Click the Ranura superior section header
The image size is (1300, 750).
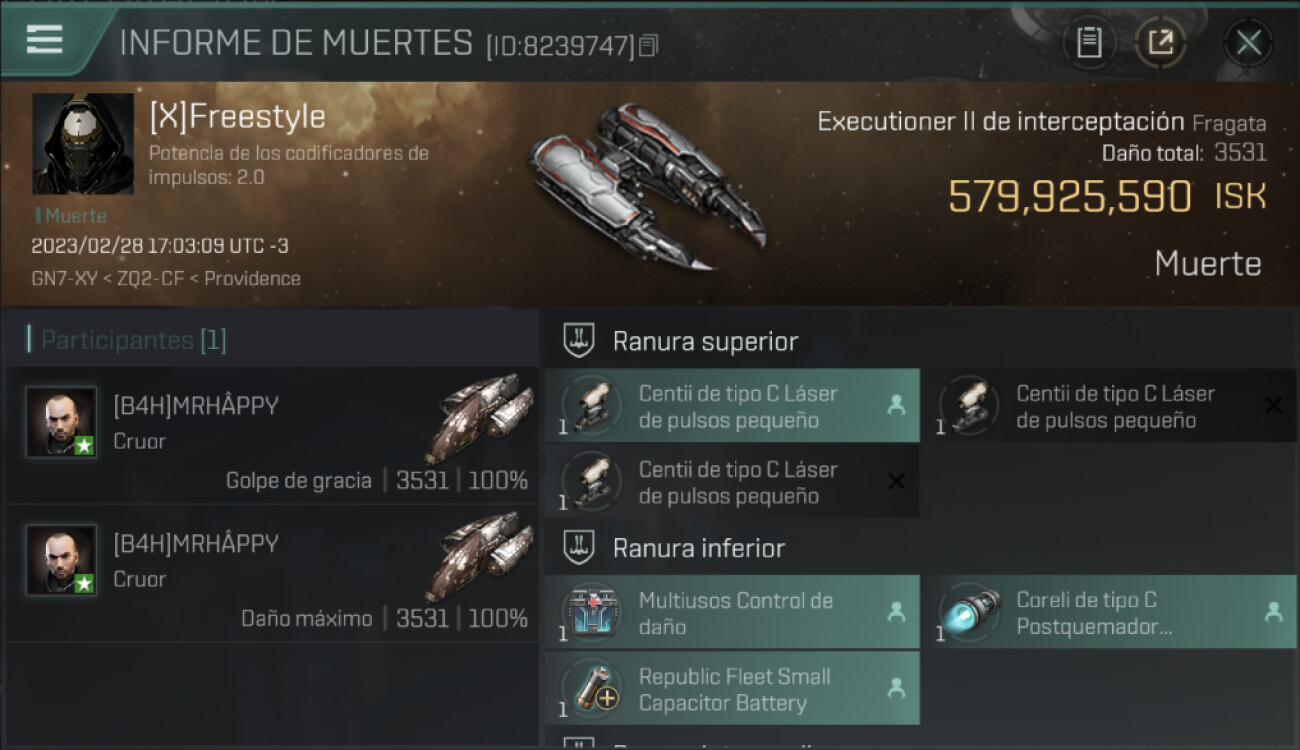click(705, 341)
